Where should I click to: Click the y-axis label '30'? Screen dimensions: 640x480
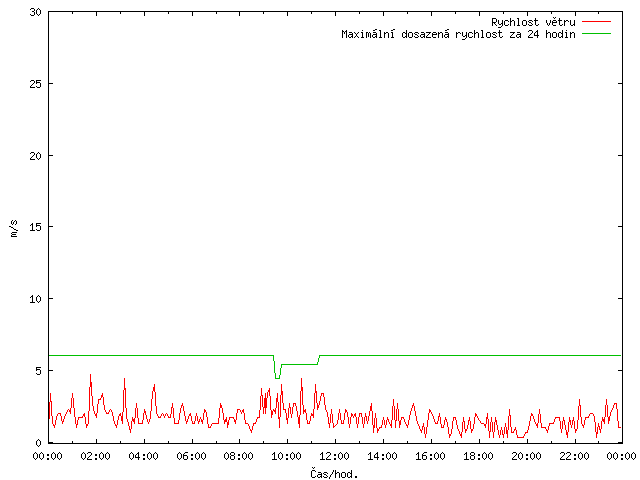[x=36, y=12]
